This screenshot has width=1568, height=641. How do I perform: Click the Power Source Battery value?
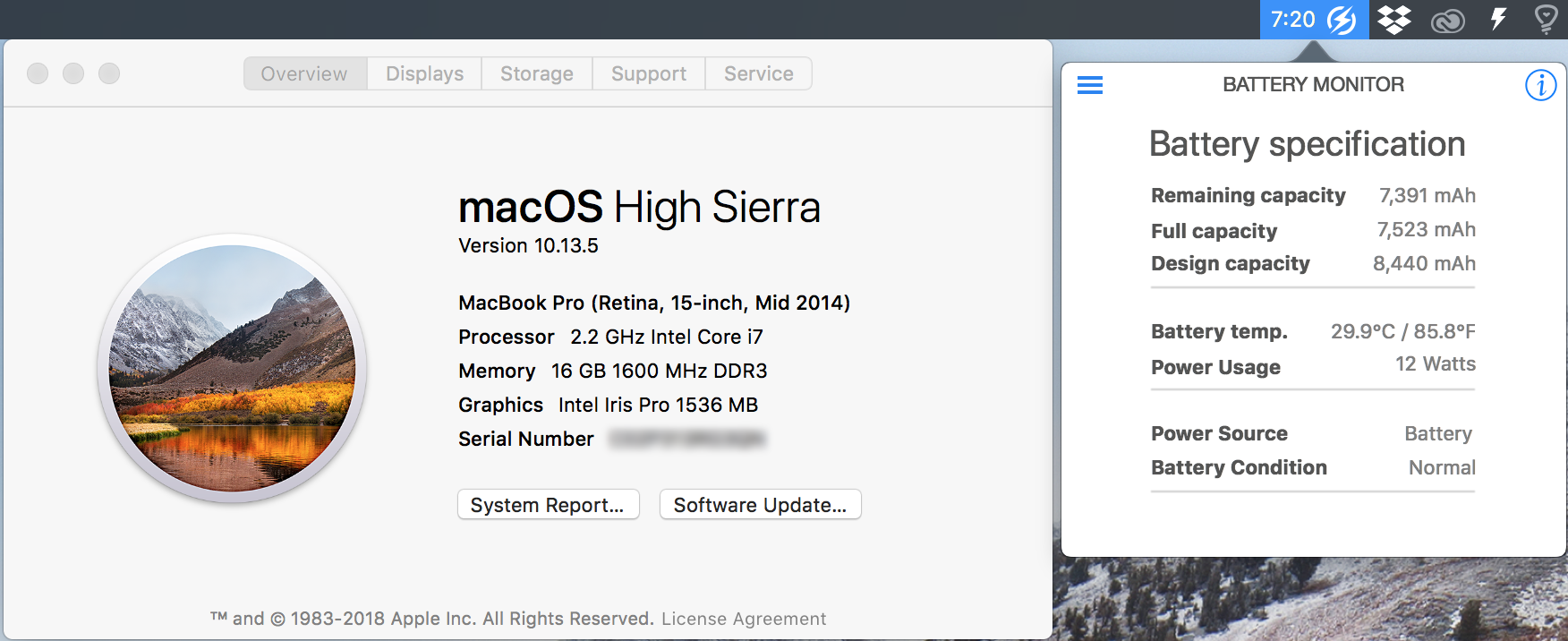[x=1438, y=433]
